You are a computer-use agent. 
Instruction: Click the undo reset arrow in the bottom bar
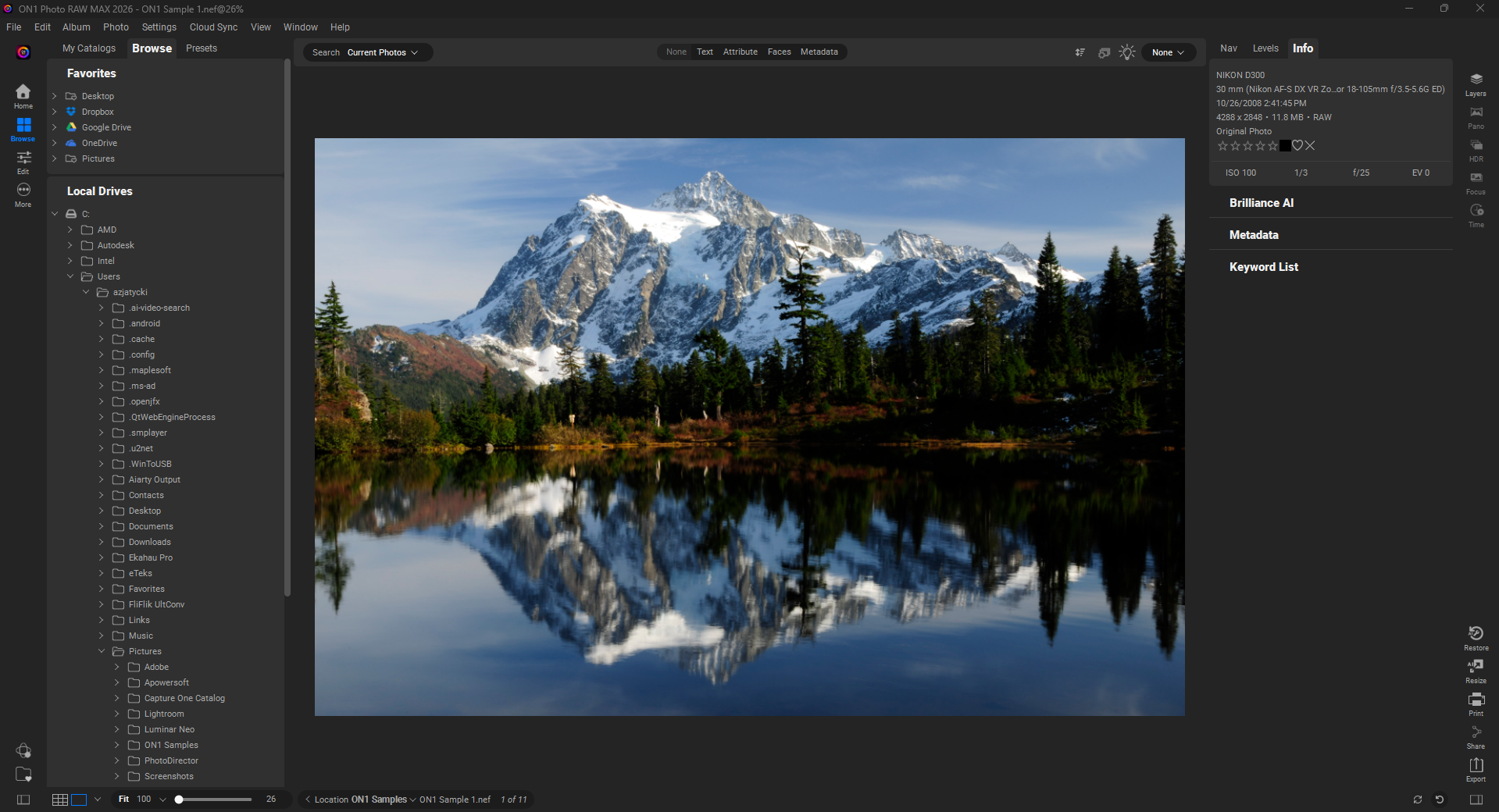[x=1440, y=800]
